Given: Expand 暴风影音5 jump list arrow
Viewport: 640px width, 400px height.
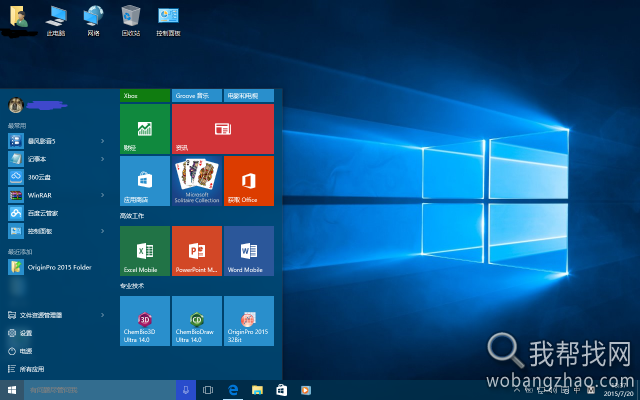Looking at the screenshot, I should (x=102, y=141).
